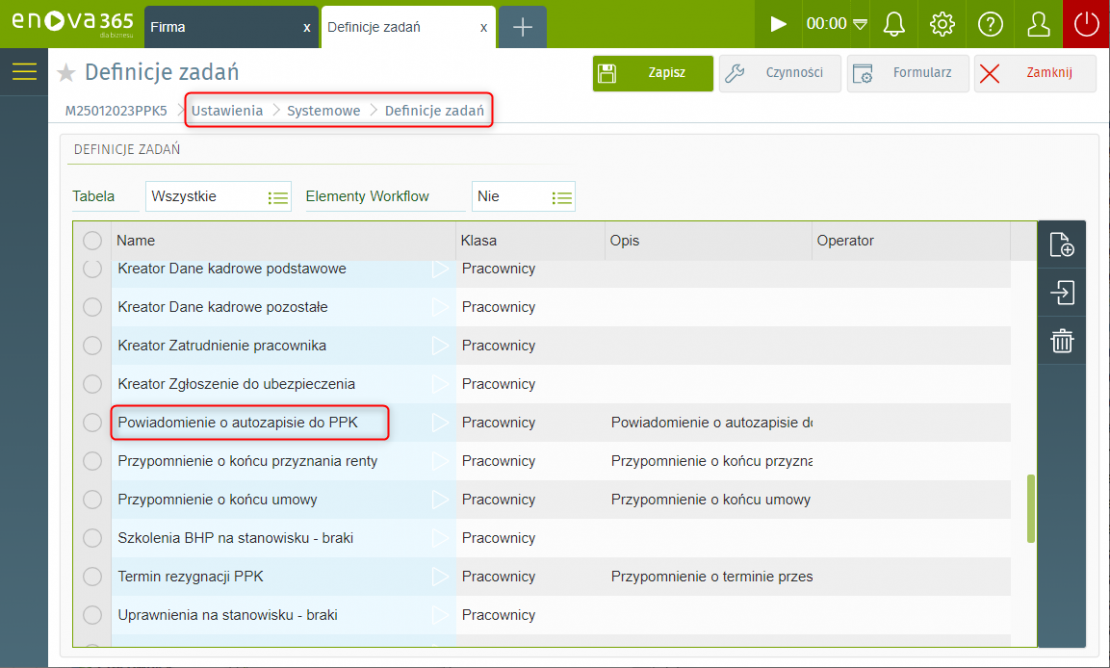1110x668 pixels.
Task: Expand the timer dropdown arrow next to 00:00
Action: click(x=860, y=24)
